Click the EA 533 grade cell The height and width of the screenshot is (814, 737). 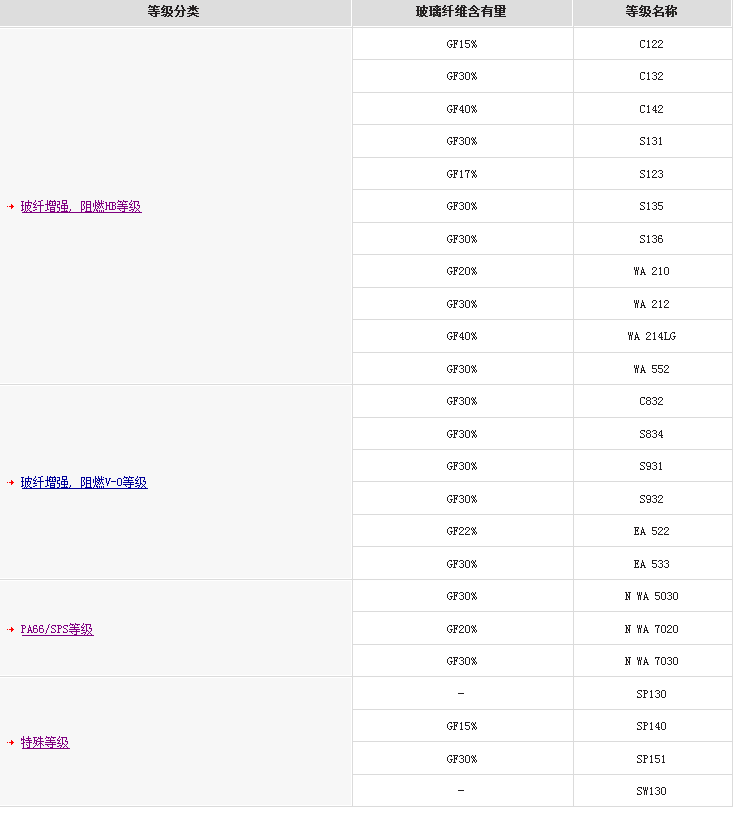[x=651, y=564]
